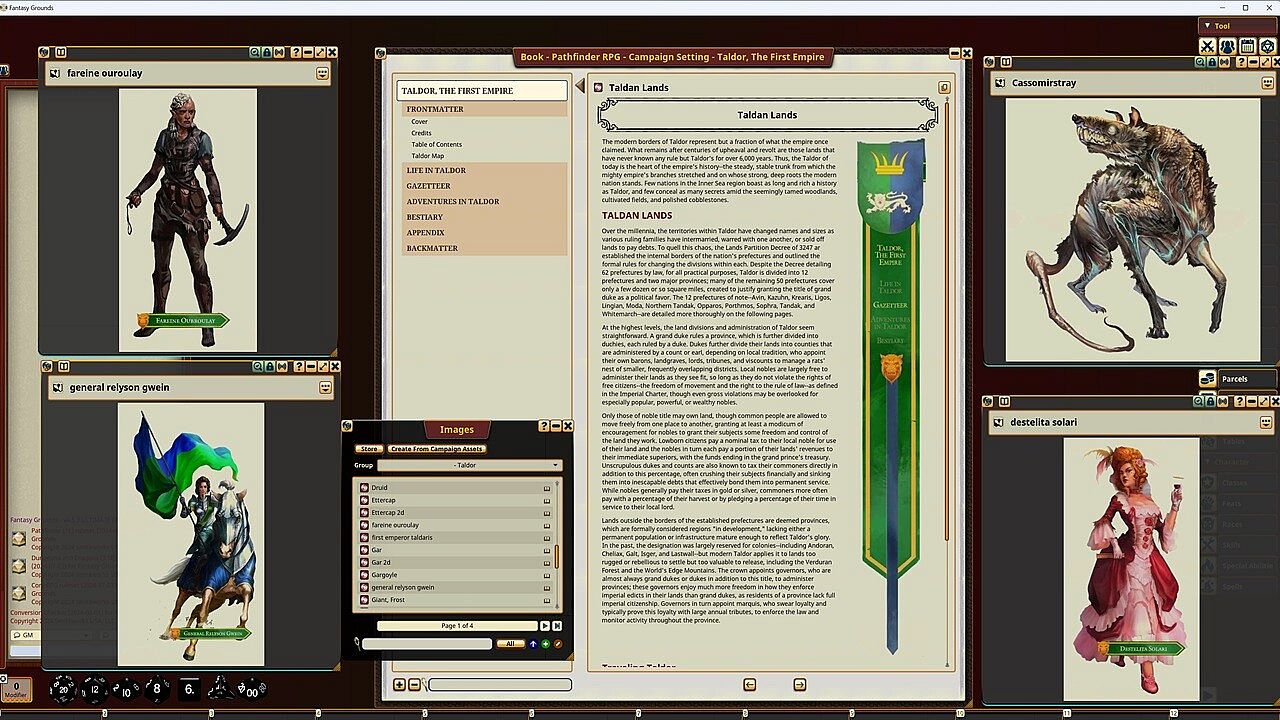The width and height of the screenshot is (1280, 720).
Task: Open the Group dropdown showing Taldor
Action: point(468,465)
